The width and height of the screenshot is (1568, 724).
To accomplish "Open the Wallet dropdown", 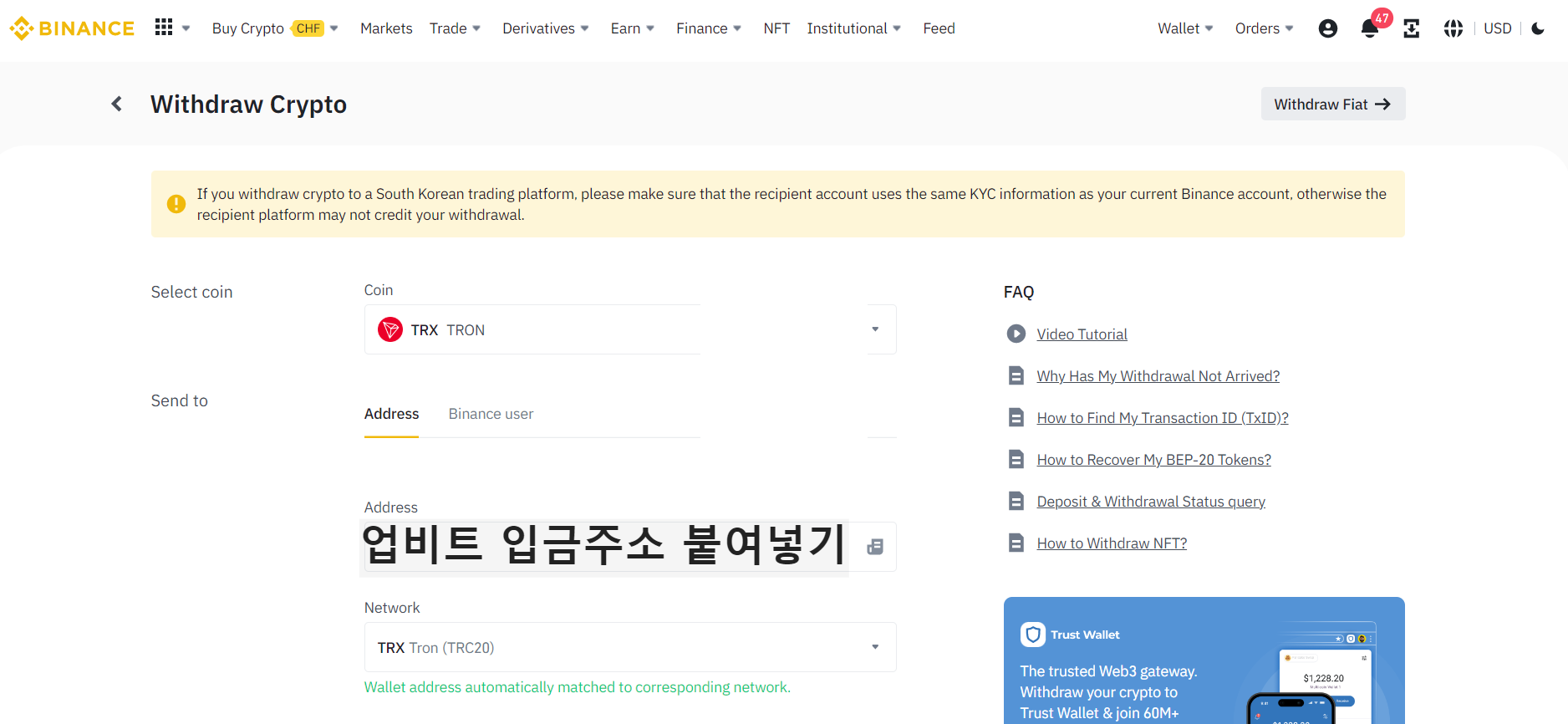I will [x=1185, y=28].
